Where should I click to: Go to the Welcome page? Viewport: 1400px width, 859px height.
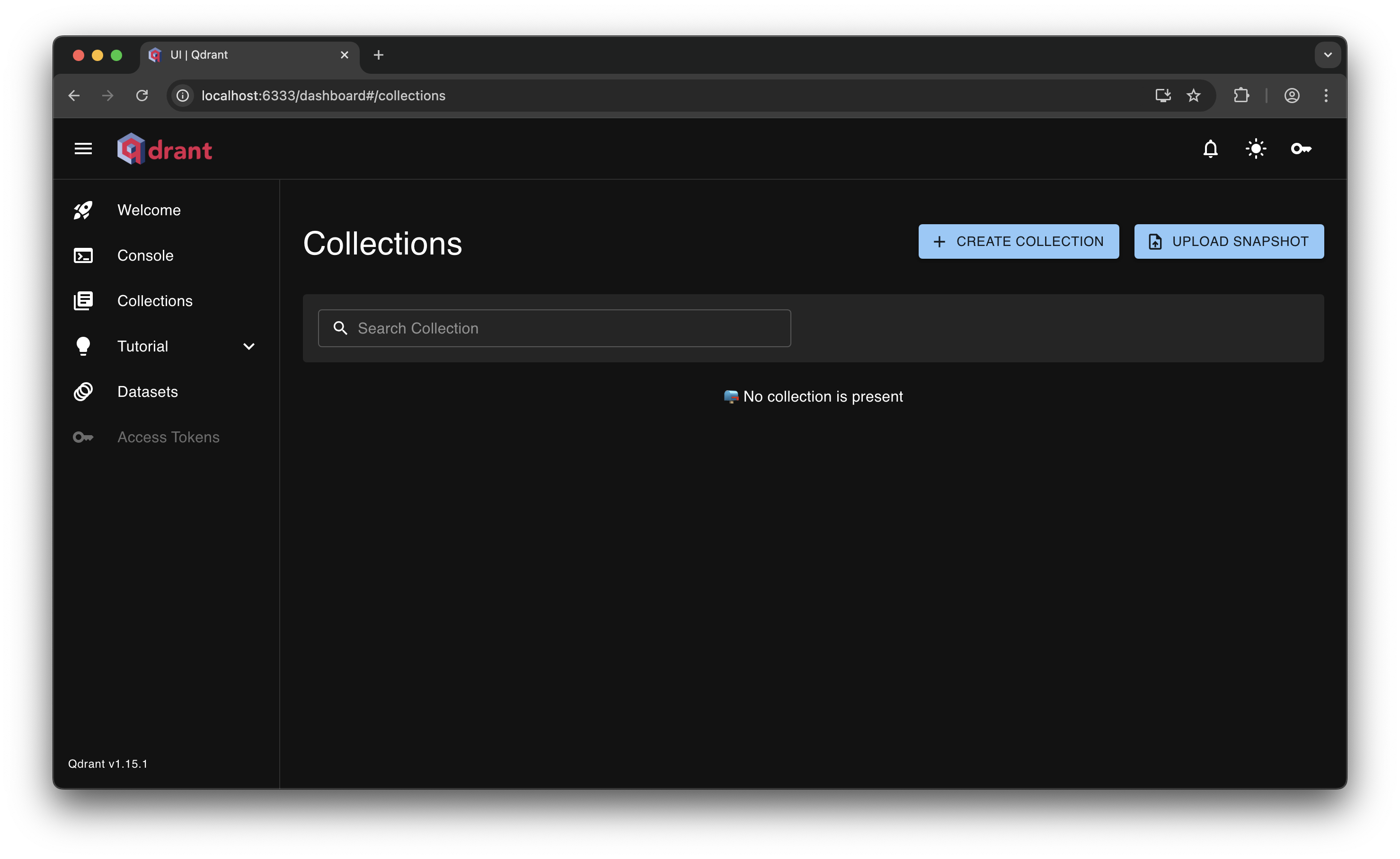(x=149, y=210)
